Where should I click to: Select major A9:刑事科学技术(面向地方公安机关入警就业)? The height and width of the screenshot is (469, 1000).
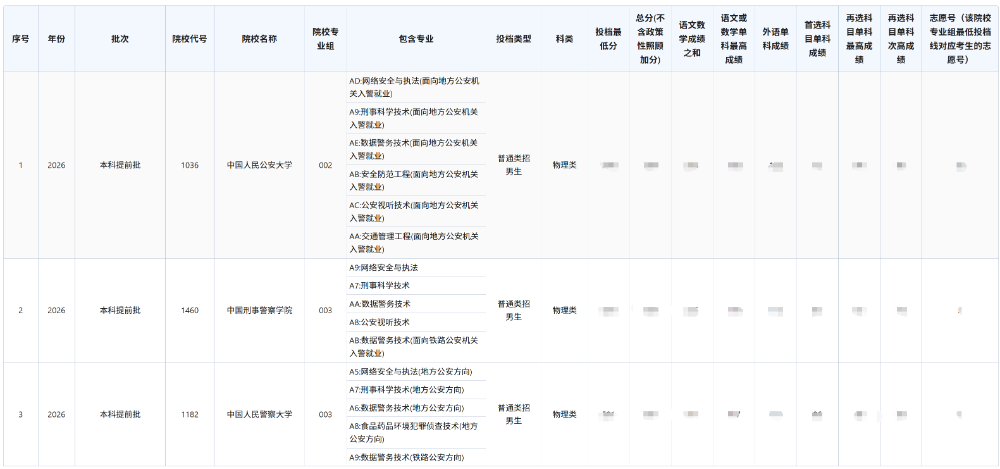coord(416,119)
